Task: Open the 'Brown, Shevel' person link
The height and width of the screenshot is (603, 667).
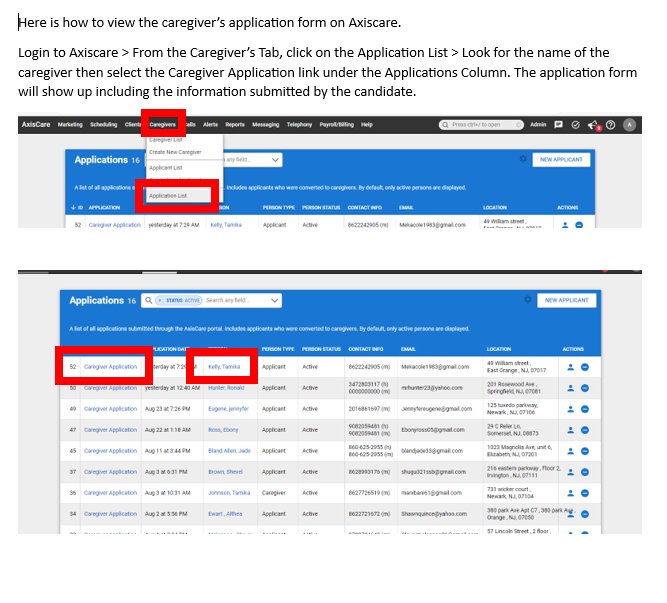Action: tap(225, 472)
